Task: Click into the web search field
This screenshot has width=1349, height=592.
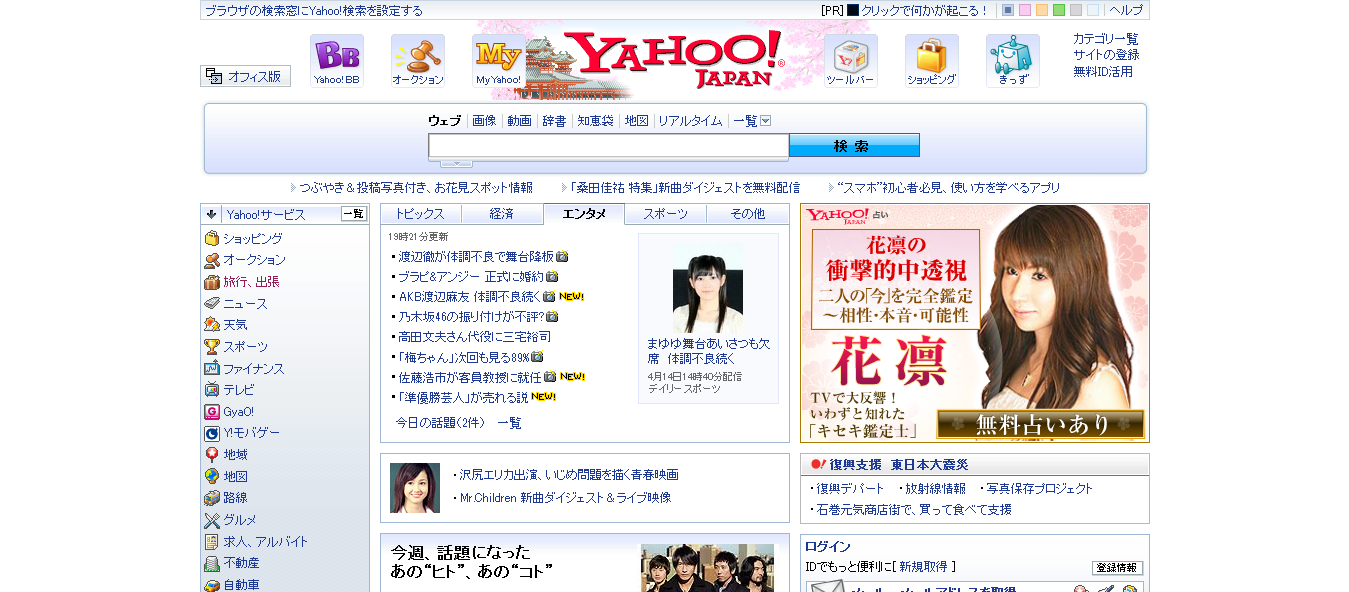Action: pyautogui.click(x=608, y=146)
